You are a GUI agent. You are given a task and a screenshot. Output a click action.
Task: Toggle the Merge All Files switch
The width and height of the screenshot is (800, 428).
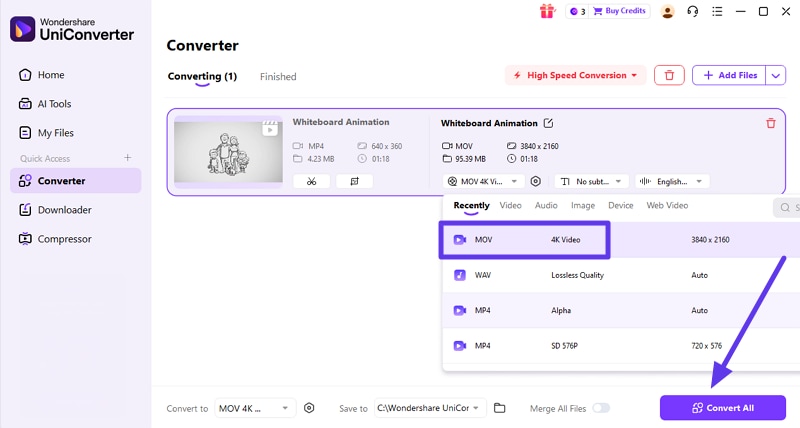601,408
